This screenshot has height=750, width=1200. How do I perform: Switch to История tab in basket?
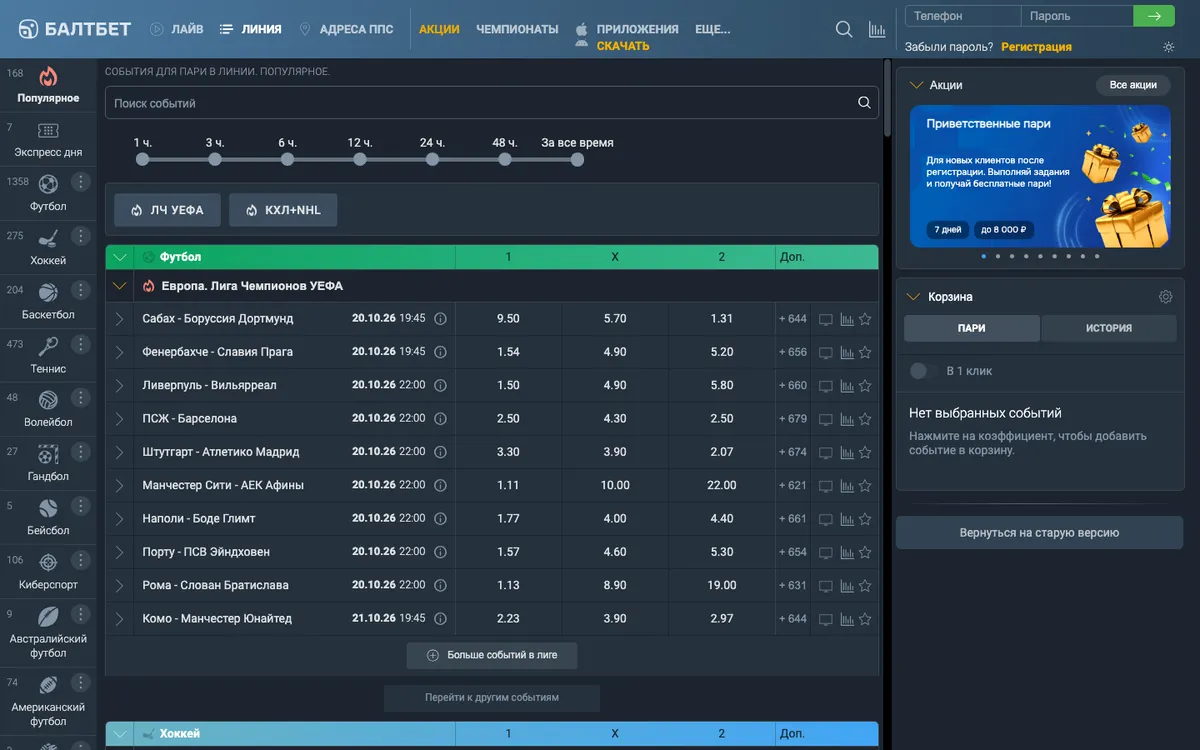(1109, 328)
